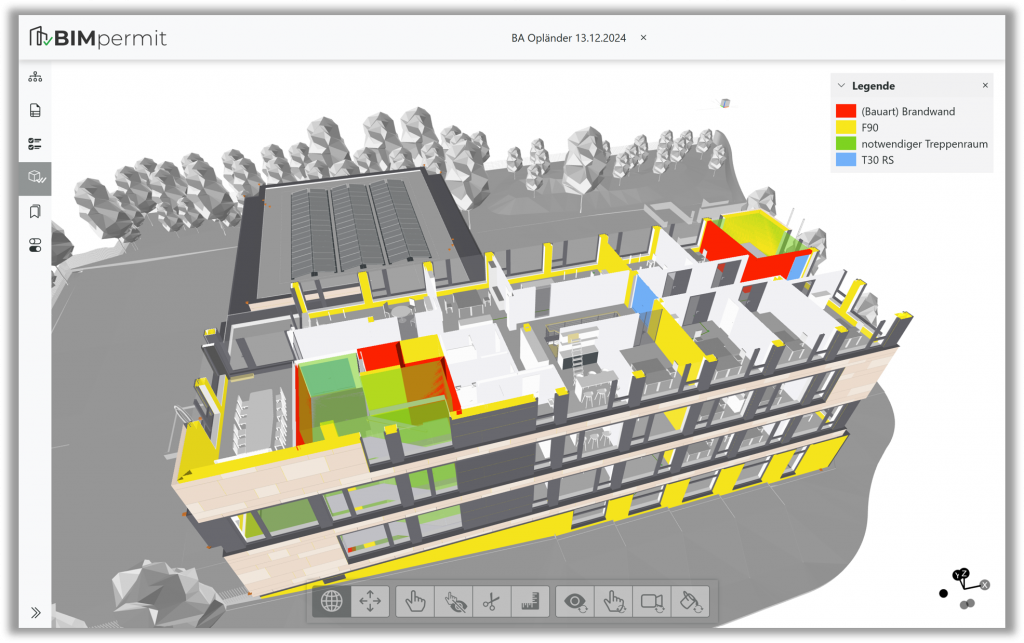The width and height of the screenshot is (1024, 643).
Task: Open the bookmarks sidebar icon
Action: (35, 211)
